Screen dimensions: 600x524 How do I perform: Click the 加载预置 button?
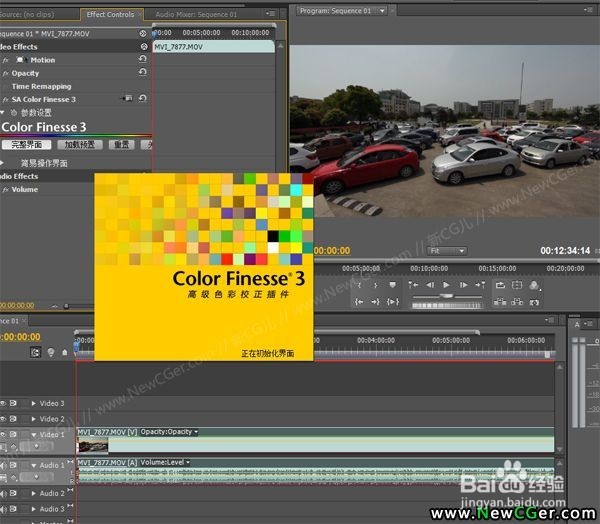point(80,145)
